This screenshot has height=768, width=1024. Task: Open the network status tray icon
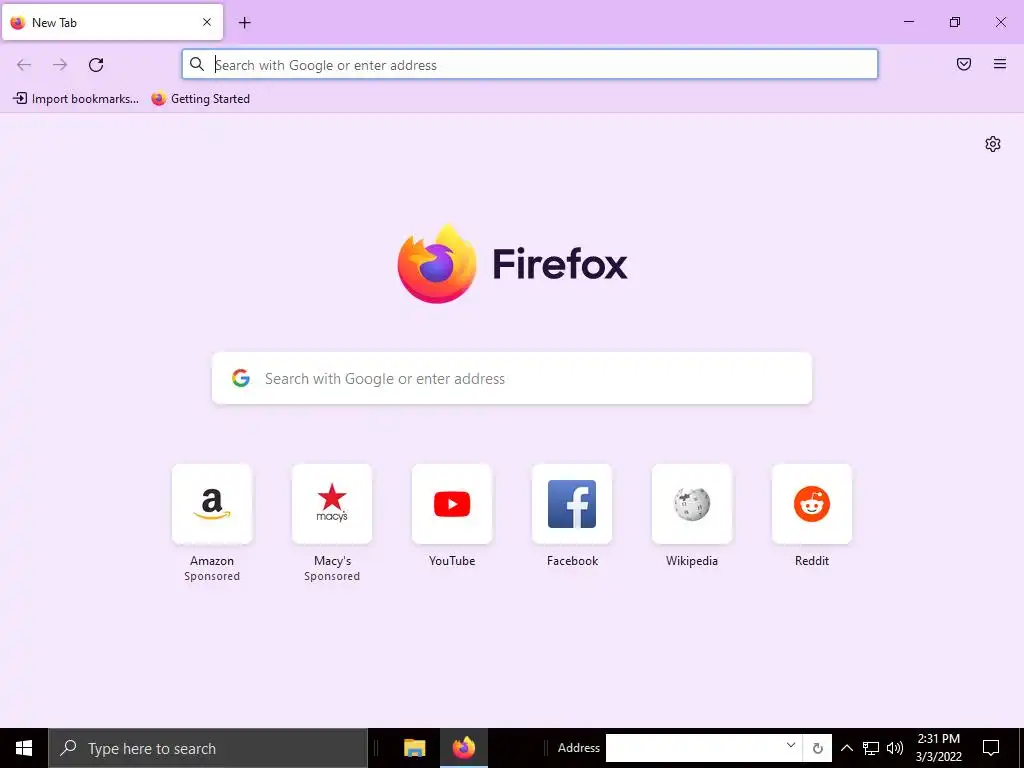pyautogui.click(x=871, y=748)
